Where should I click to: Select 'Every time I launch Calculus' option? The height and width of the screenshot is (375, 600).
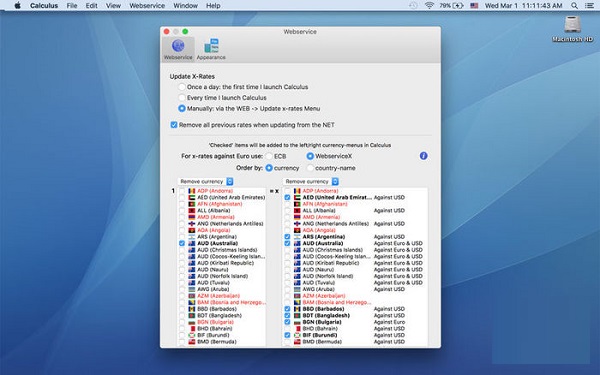pyautogui.click(x=182, y=98)
